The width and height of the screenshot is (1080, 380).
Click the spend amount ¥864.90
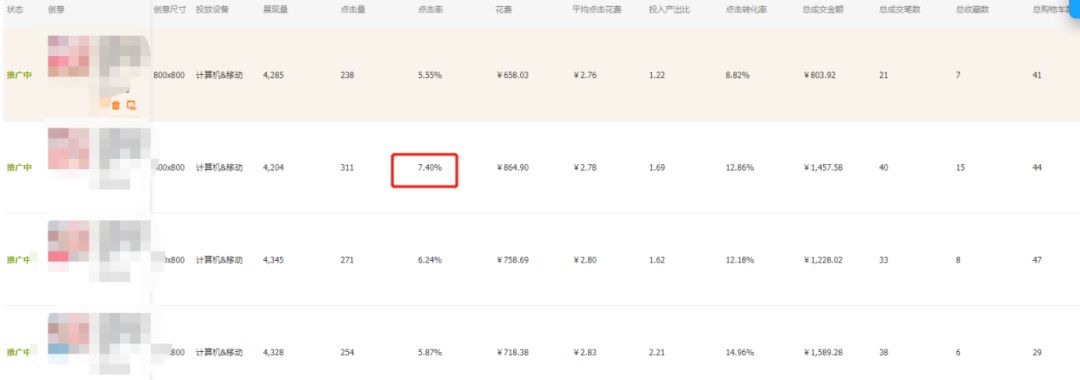[x=512, y=167]
